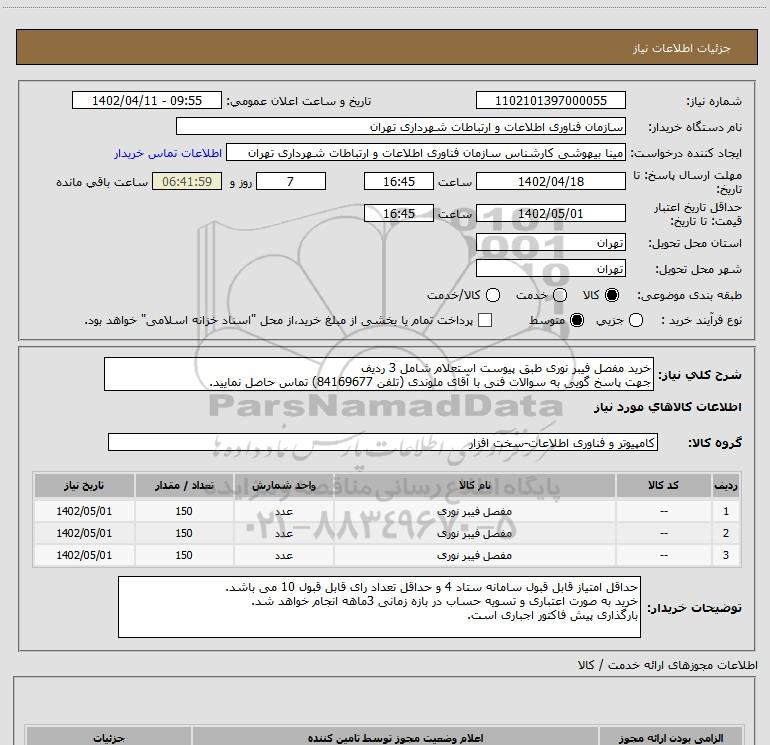
Task: Open buyer contact information link
Action: coord(168,153)
